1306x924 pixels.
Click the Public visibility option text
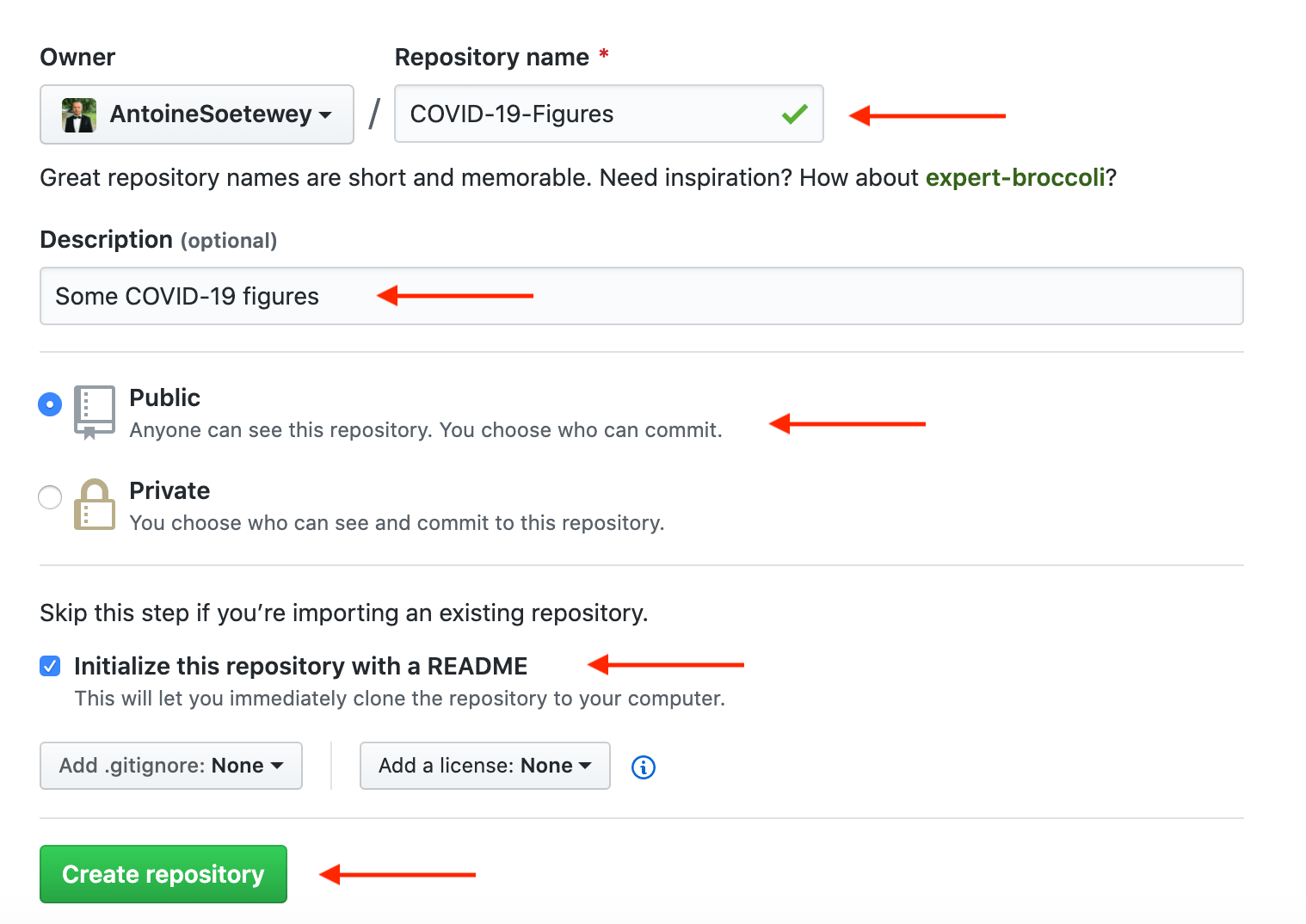(x=164, y=397)
